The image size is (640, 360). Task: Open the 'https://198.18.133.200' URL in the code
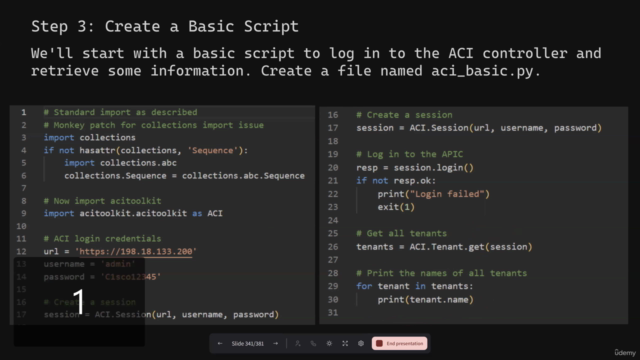[x=136, y=251]
